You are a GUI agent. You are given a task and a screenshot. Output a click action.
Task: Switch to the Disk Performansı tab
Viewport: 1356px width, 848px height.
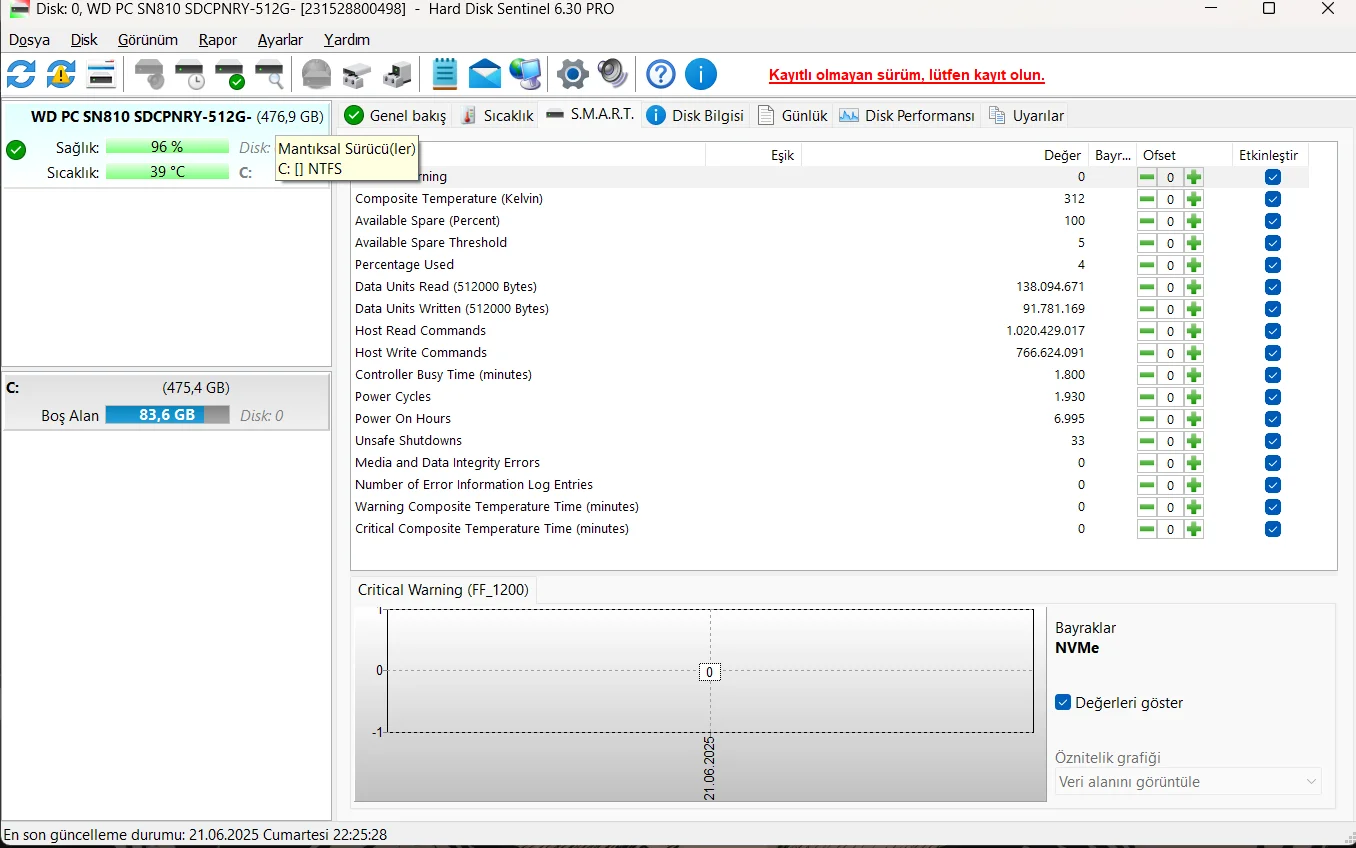coord(907,116)
